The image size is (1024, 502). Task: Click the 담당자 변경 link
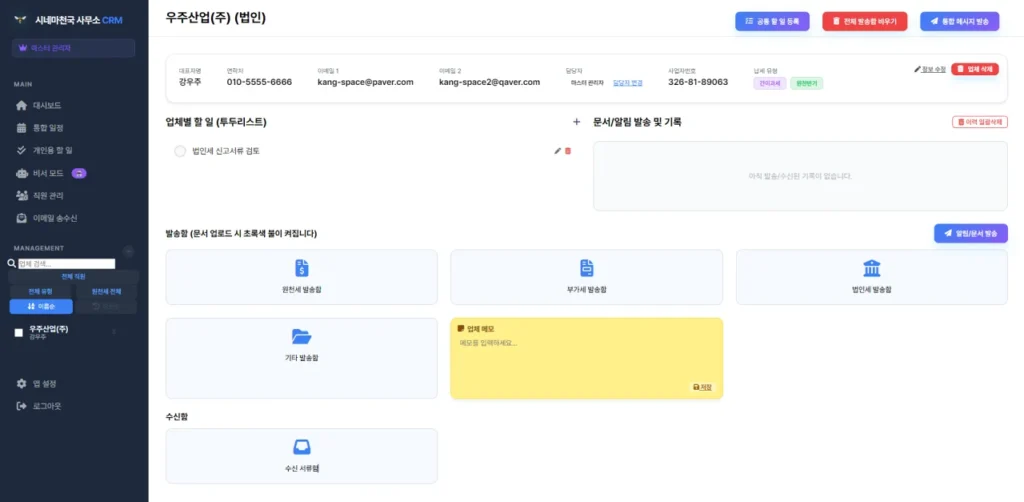point(627,83)
